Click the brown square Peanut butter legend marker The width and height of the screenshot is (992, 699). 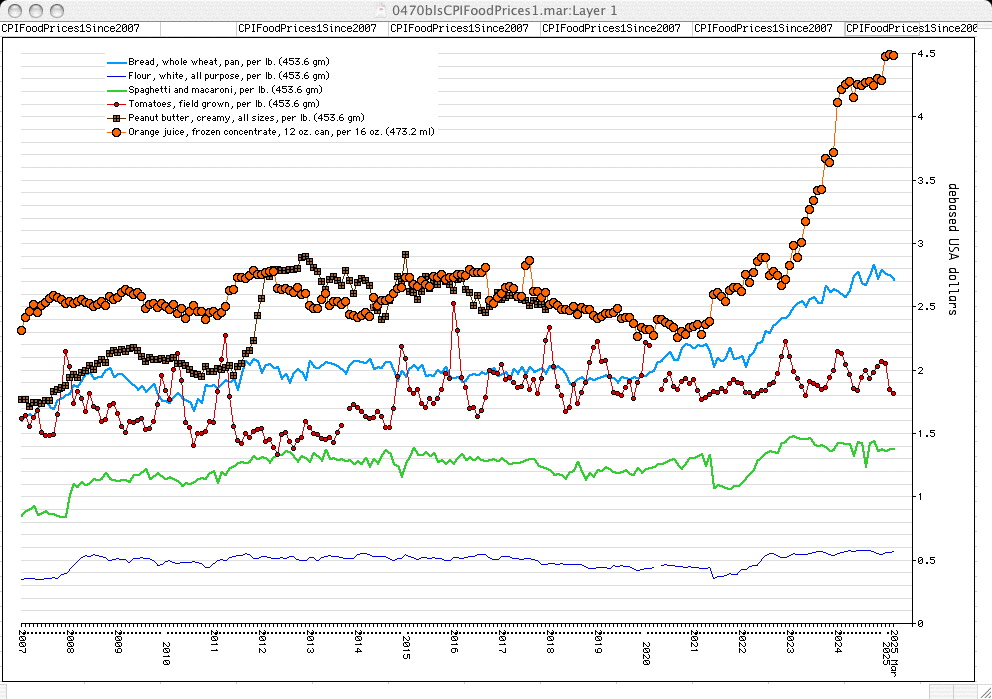[x=116, y=118]
